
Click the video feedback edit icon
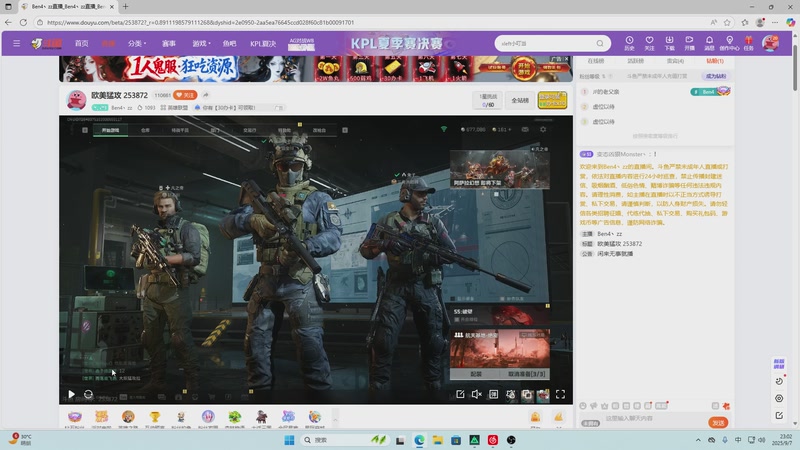coord(460,394)
